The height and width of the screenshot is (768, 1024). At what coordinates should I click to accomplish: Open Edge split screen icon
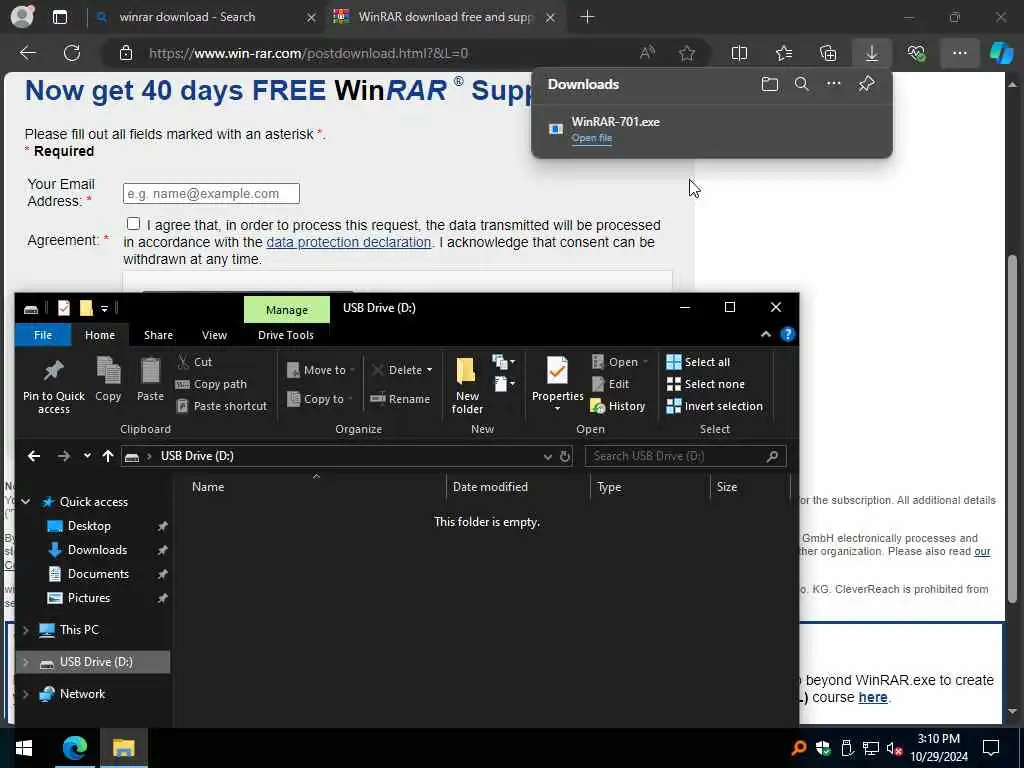click(739, 53)
